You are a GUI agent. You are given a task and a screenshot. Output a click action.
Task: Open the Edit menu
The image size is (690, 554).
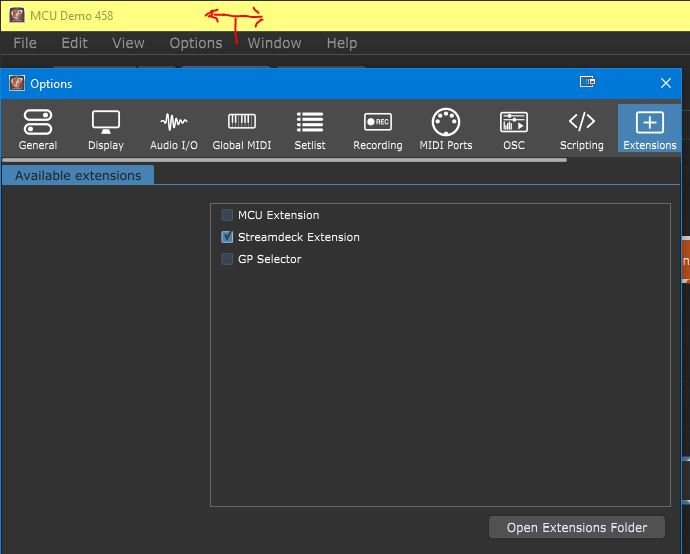[x=74, y=43]
